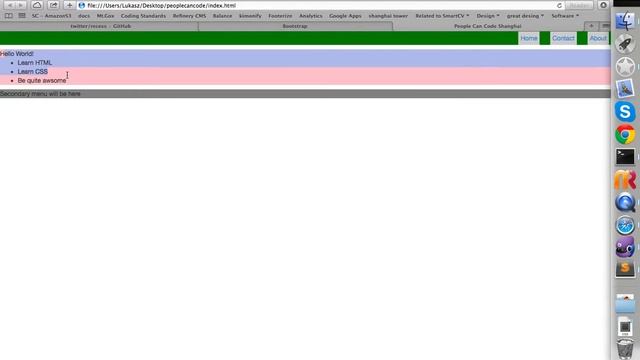Open the Reading List book icon
The width and height of the screenshot is (640, 360).
coord(9,16)
